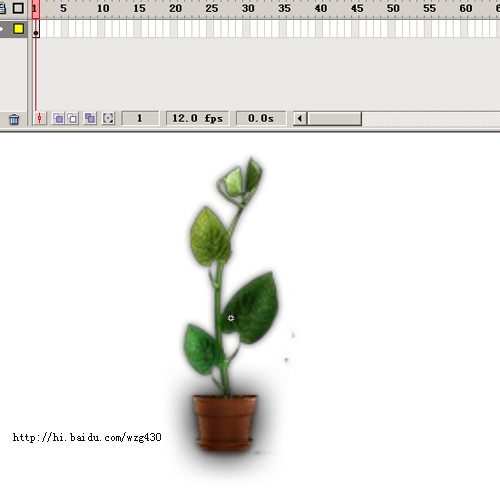The image size is (500, 491).
Task: Click the yellow layer outline color swatch
Action: [19, 29]
